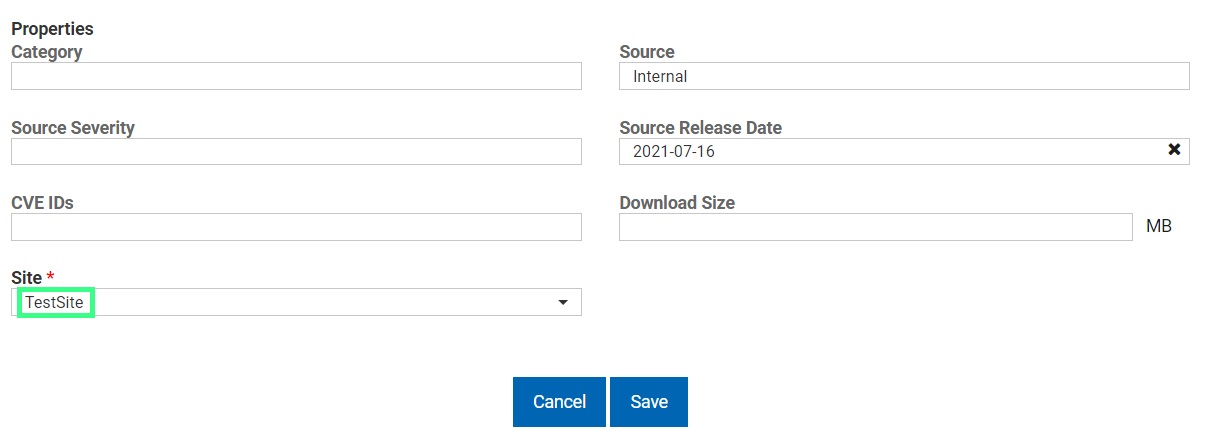Click the Download Size input box
The width and height of the screenshot is (1215, 433).
coord(875,227)
